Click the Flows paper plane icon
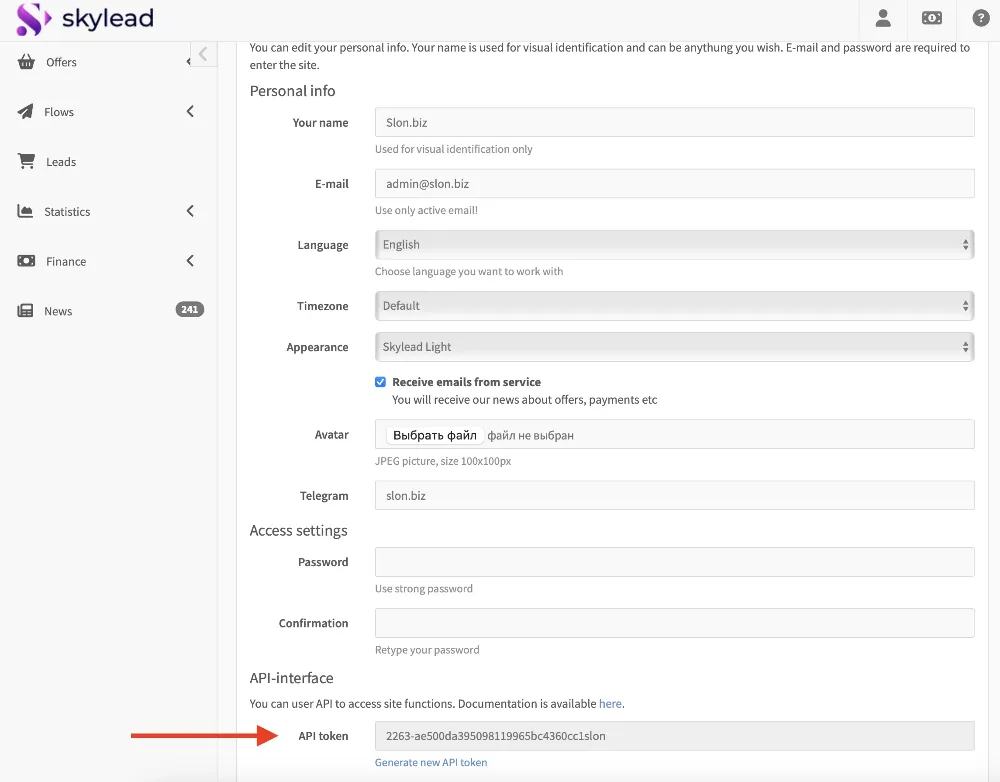 (26, 112)
